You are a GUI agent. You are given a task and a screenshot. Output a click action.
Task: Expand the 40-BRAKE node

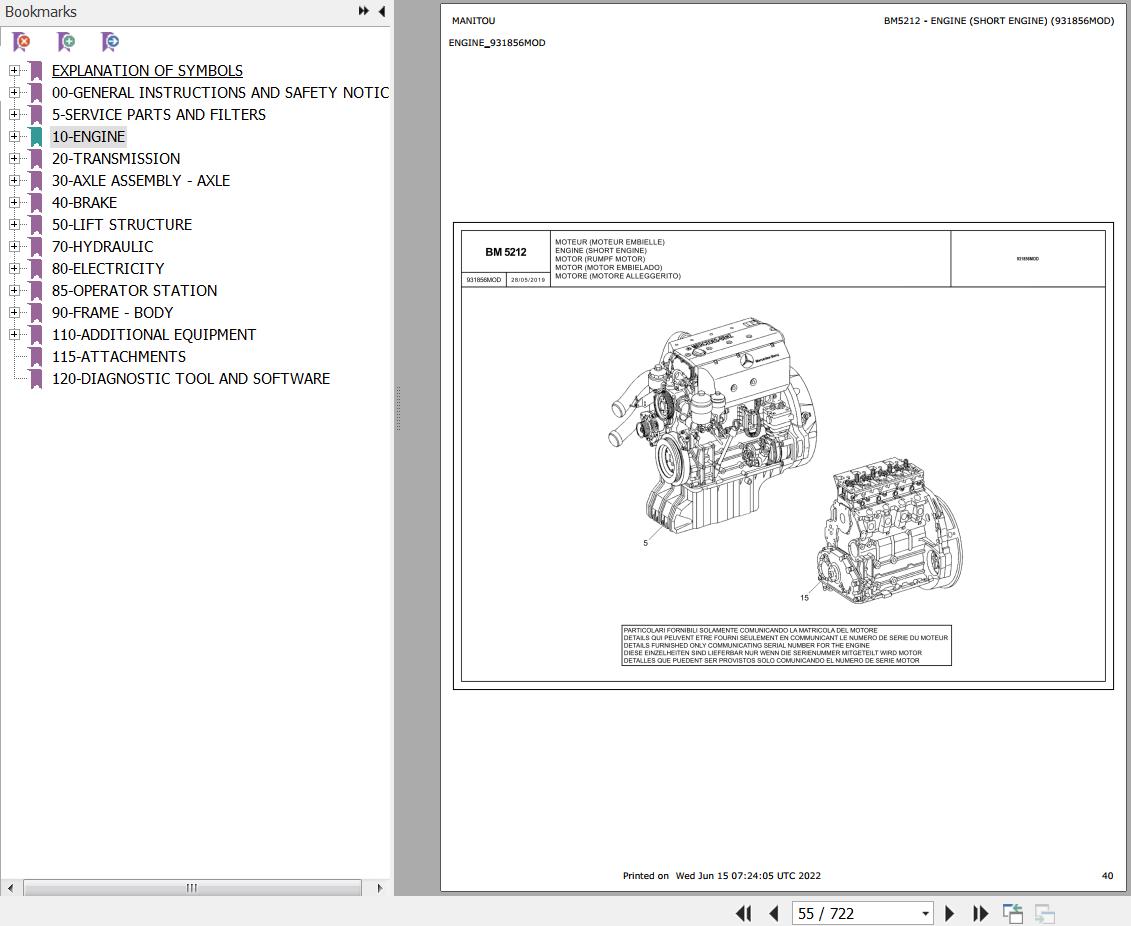[x=14, y=203]
